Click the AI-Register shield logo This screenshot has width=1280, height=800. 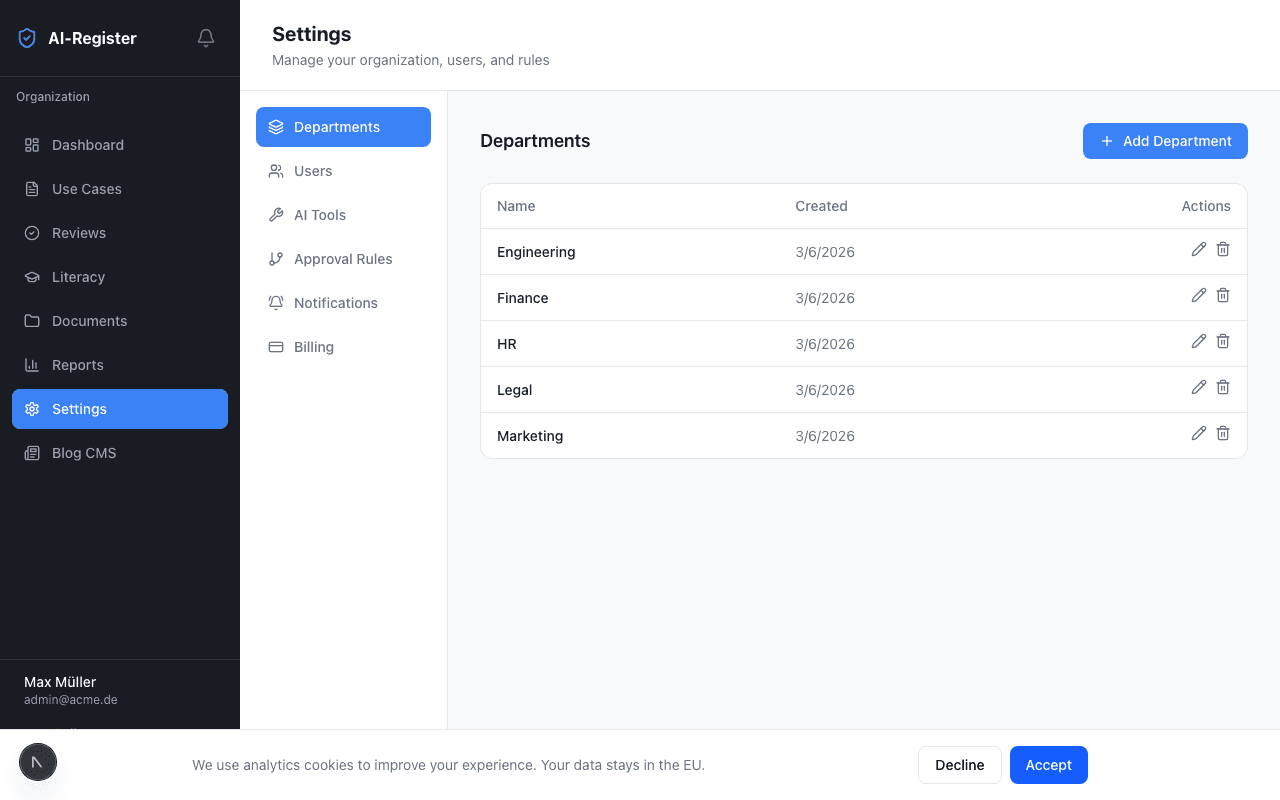26,37
